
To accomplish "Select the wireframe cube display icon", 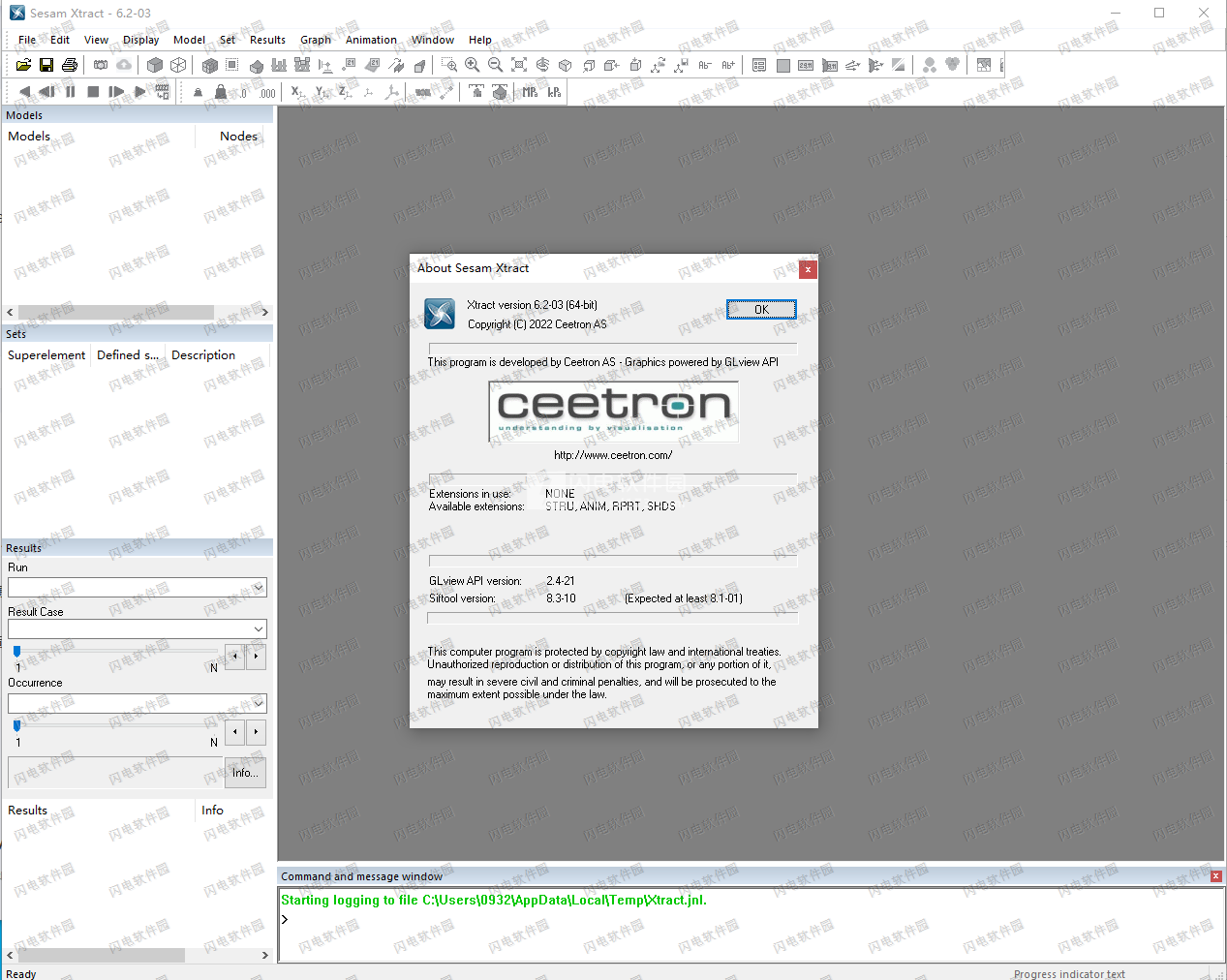I will pyautogui.click(x=178, y=65).
